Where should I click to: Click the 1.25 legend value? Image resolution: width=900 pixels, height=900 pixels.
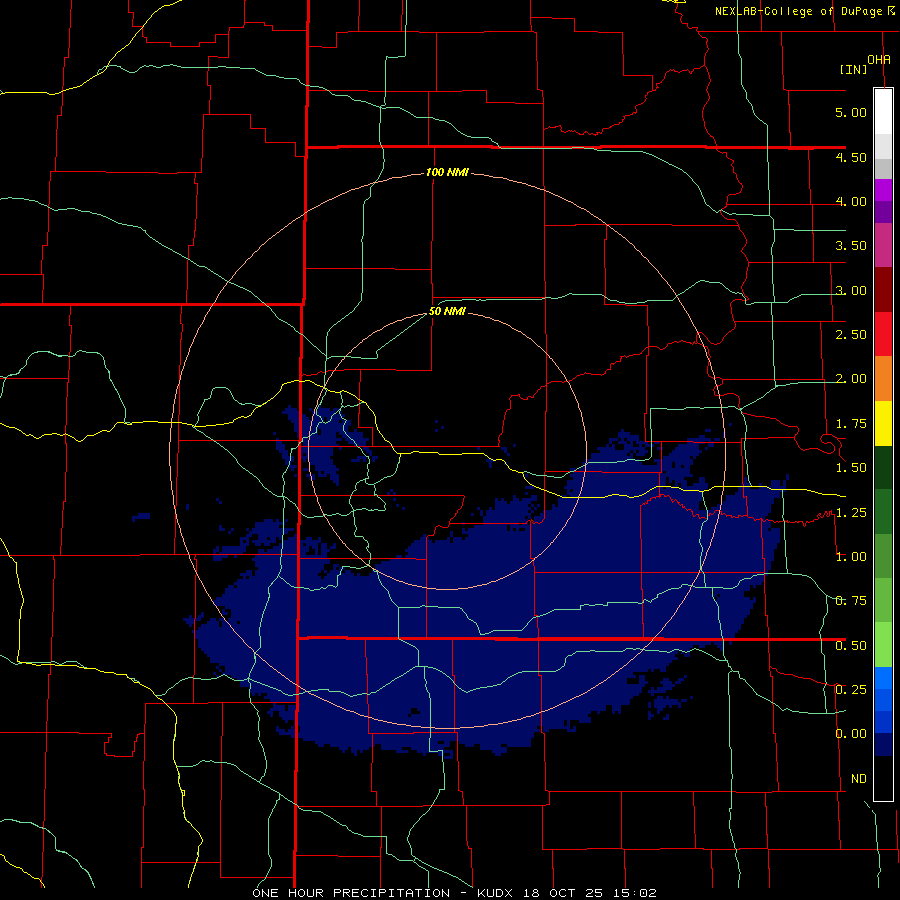click(851, 513)
